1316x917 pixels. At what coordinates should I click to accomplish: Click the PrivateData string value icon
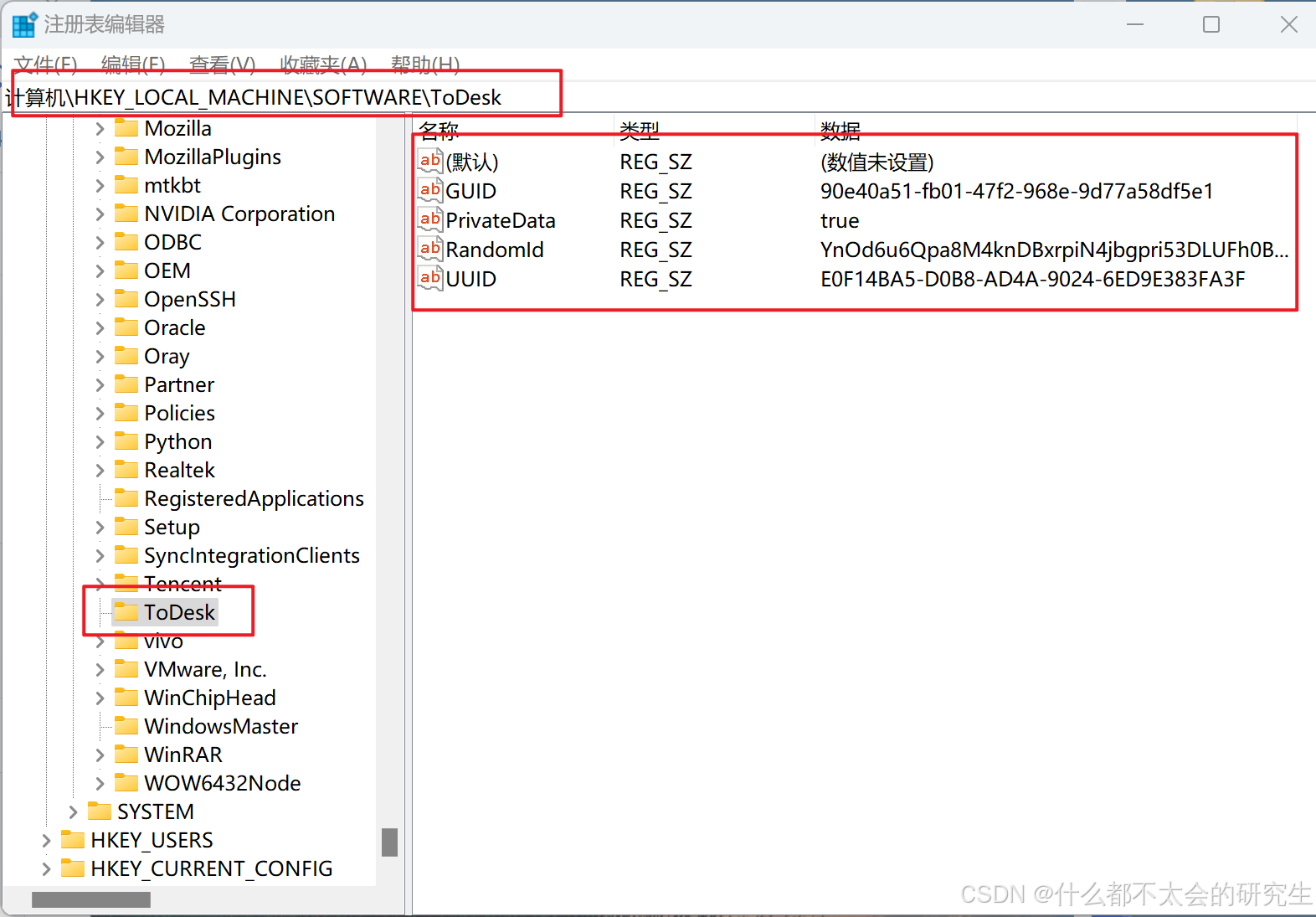pos(430,219)
